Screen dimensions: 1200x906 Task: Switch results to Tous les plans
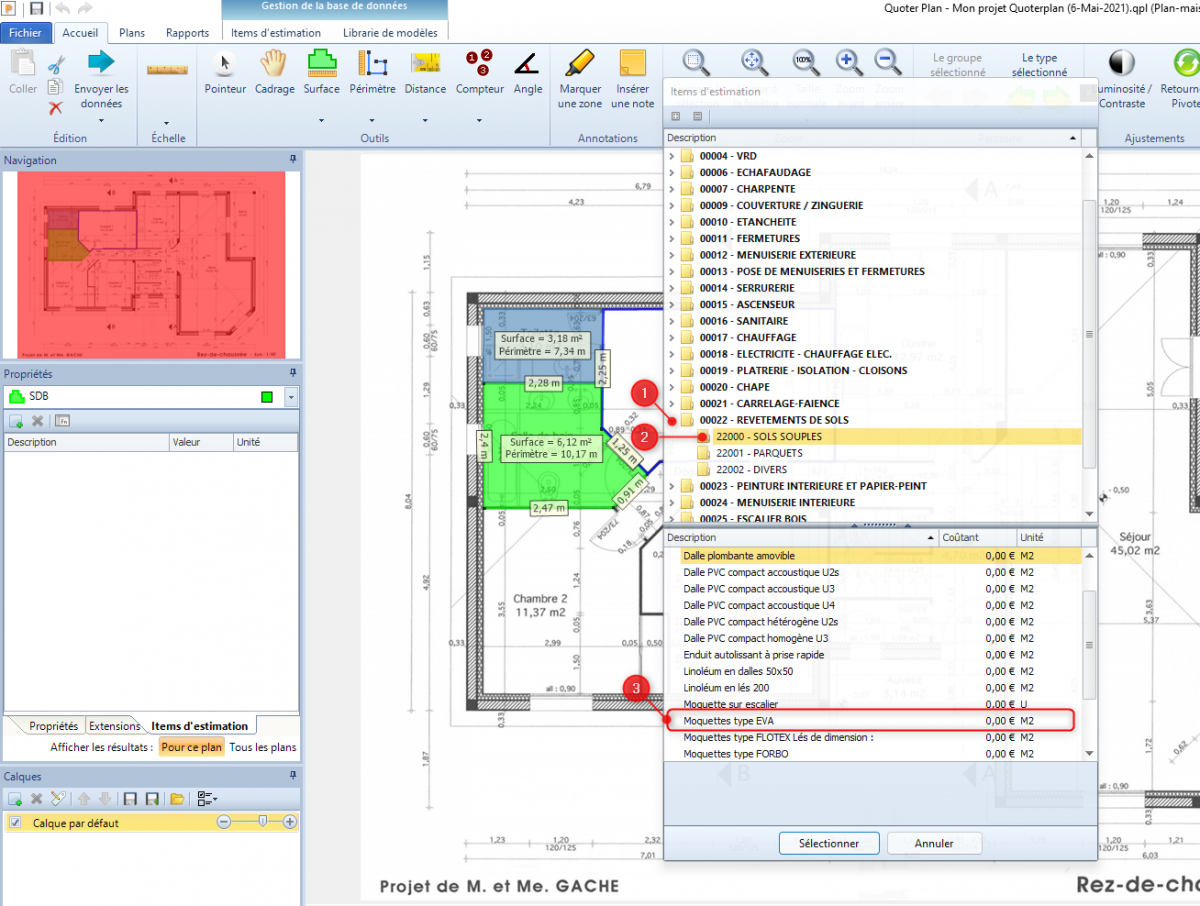262,747
